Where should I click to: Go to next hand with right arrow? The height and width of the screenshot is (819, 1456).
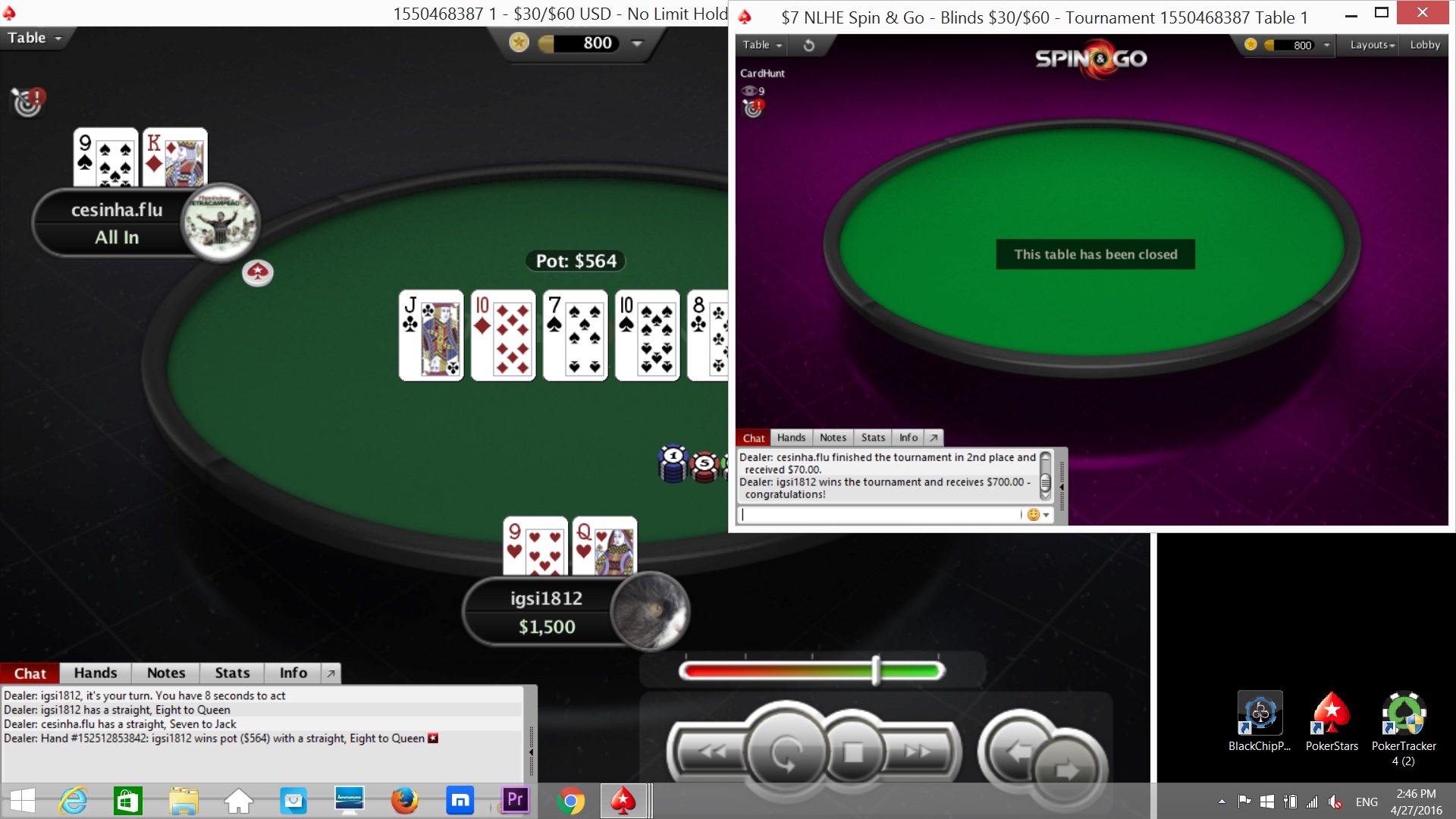(1068, 770)
